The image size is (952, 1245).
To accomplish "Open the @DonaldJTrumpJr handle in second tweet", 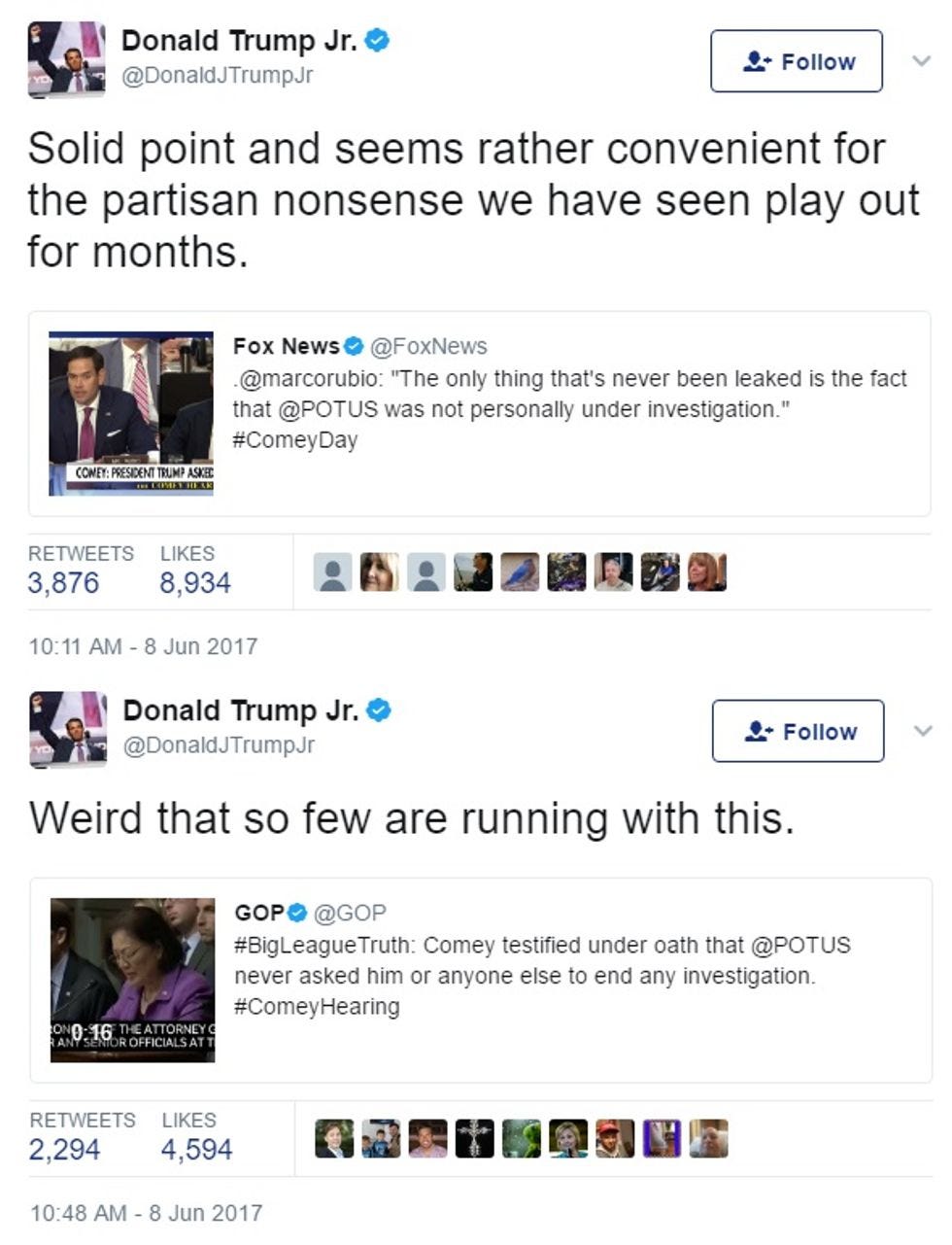I will pyautogui.click(x=219, y=745).
